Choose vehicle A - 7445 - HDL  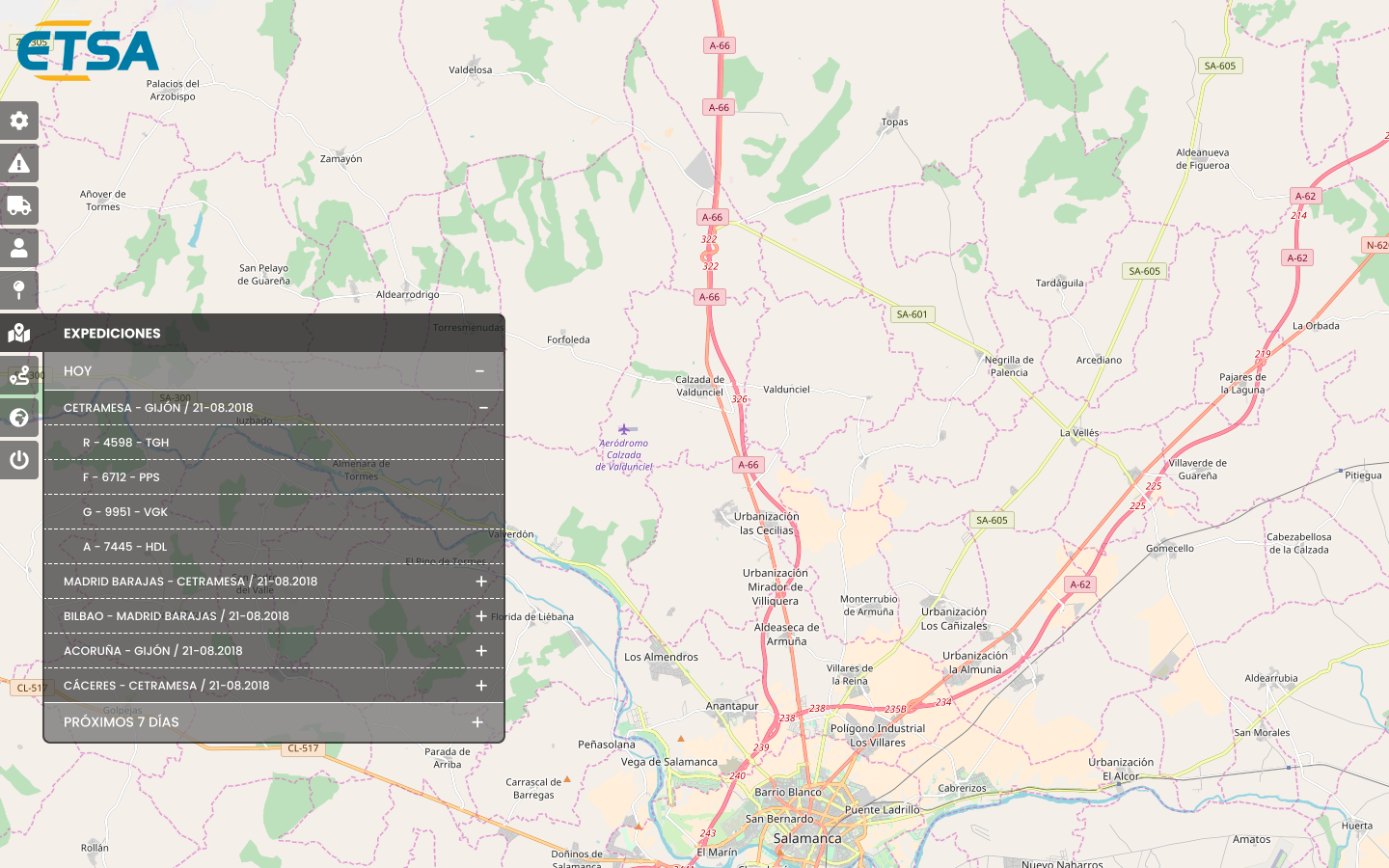tap(125, 547)
